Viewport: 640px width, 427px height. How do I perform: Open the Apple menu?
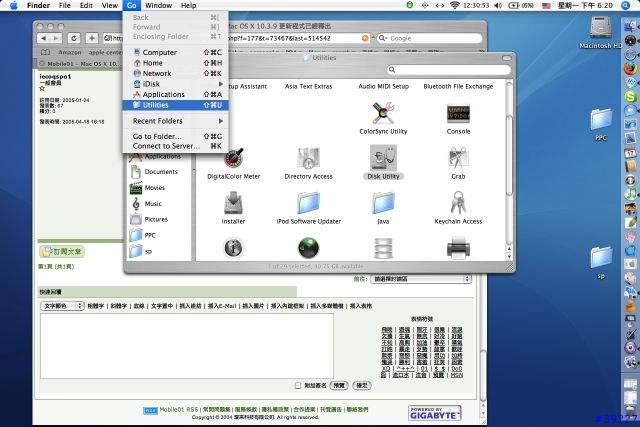(x=13, y=5)
